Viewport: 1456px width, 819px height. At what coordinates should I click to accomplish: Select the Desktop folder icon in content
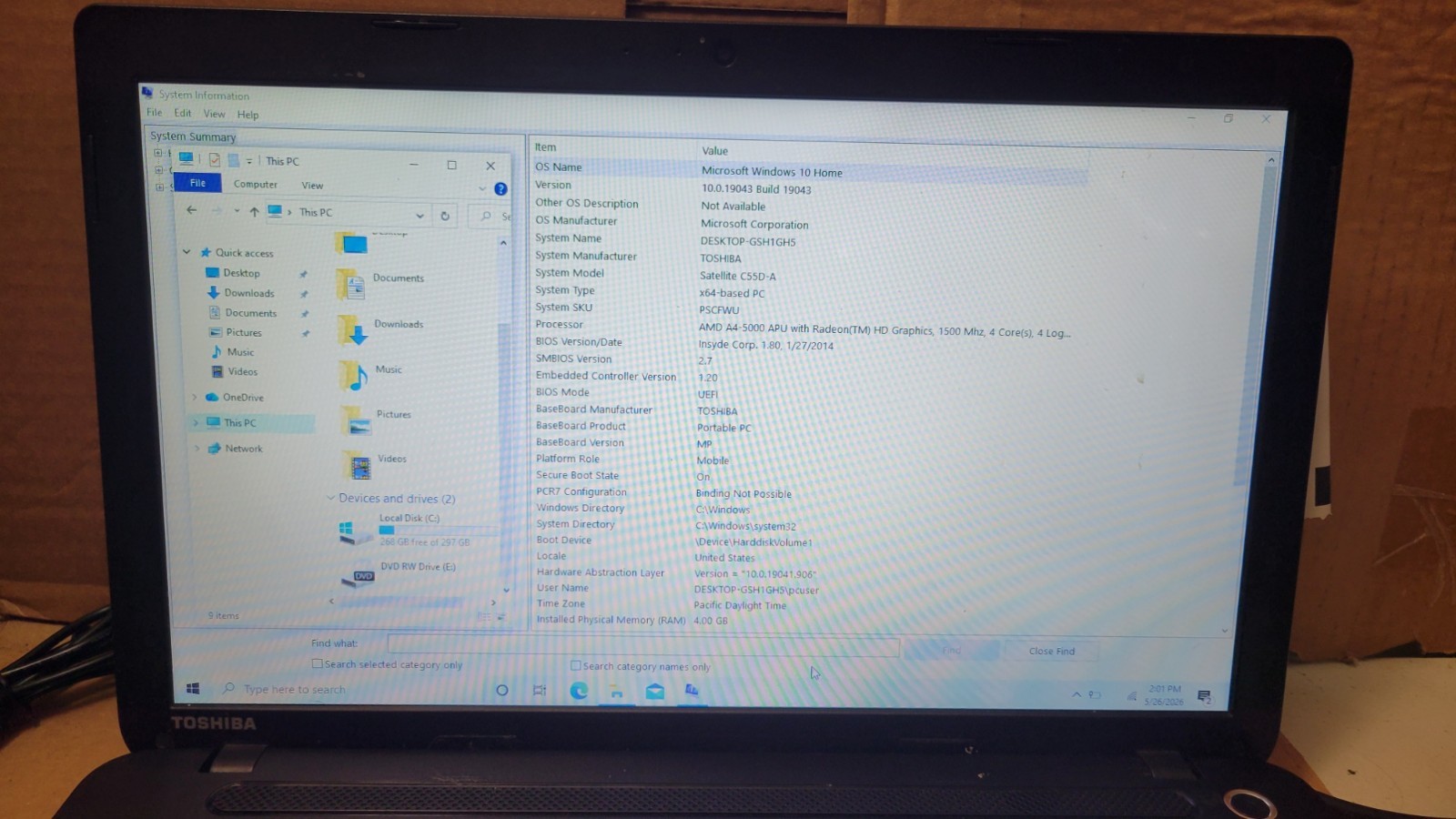coord(351,243)
